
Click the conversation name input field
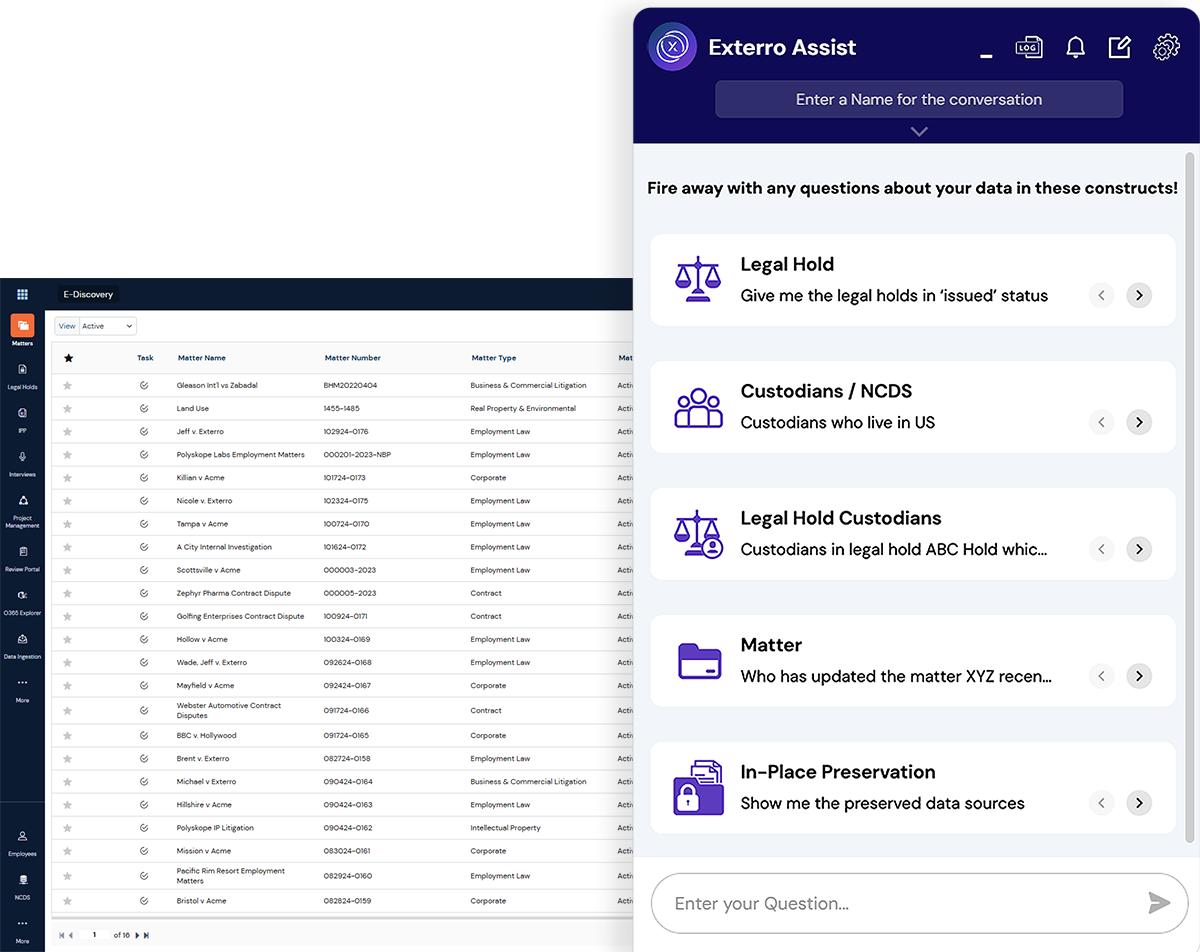coord(919,99)
